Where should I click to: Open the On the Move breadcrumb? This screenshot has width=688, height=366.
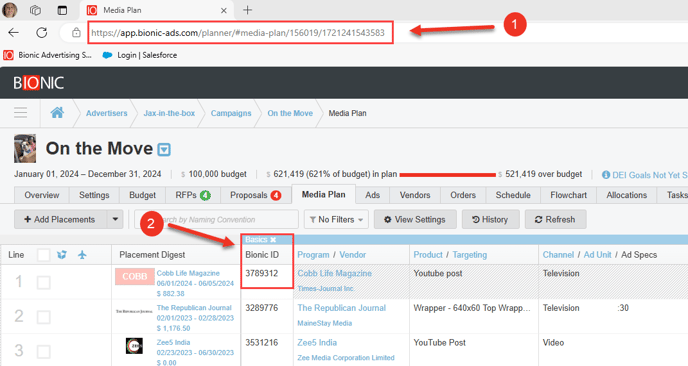(x=290, y=113)
